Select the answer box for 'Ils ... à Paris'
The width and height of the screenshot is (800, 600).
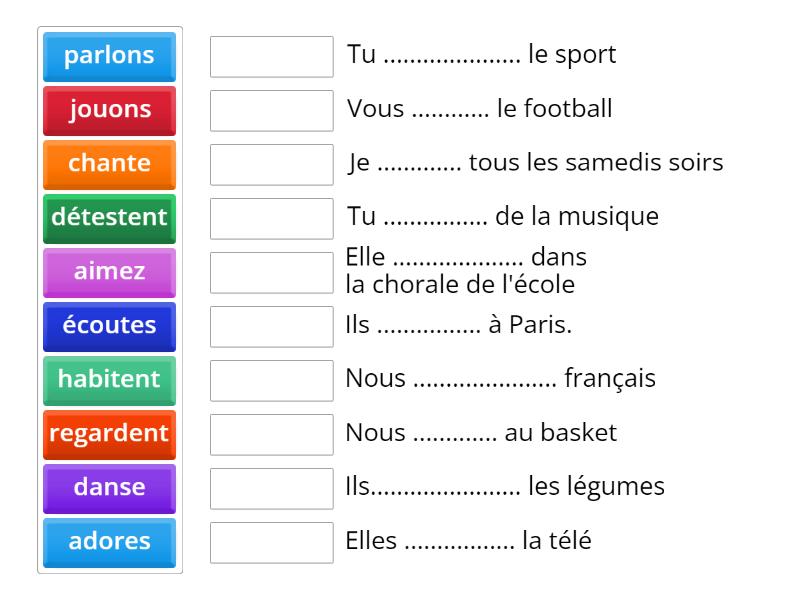click(271, 327)
